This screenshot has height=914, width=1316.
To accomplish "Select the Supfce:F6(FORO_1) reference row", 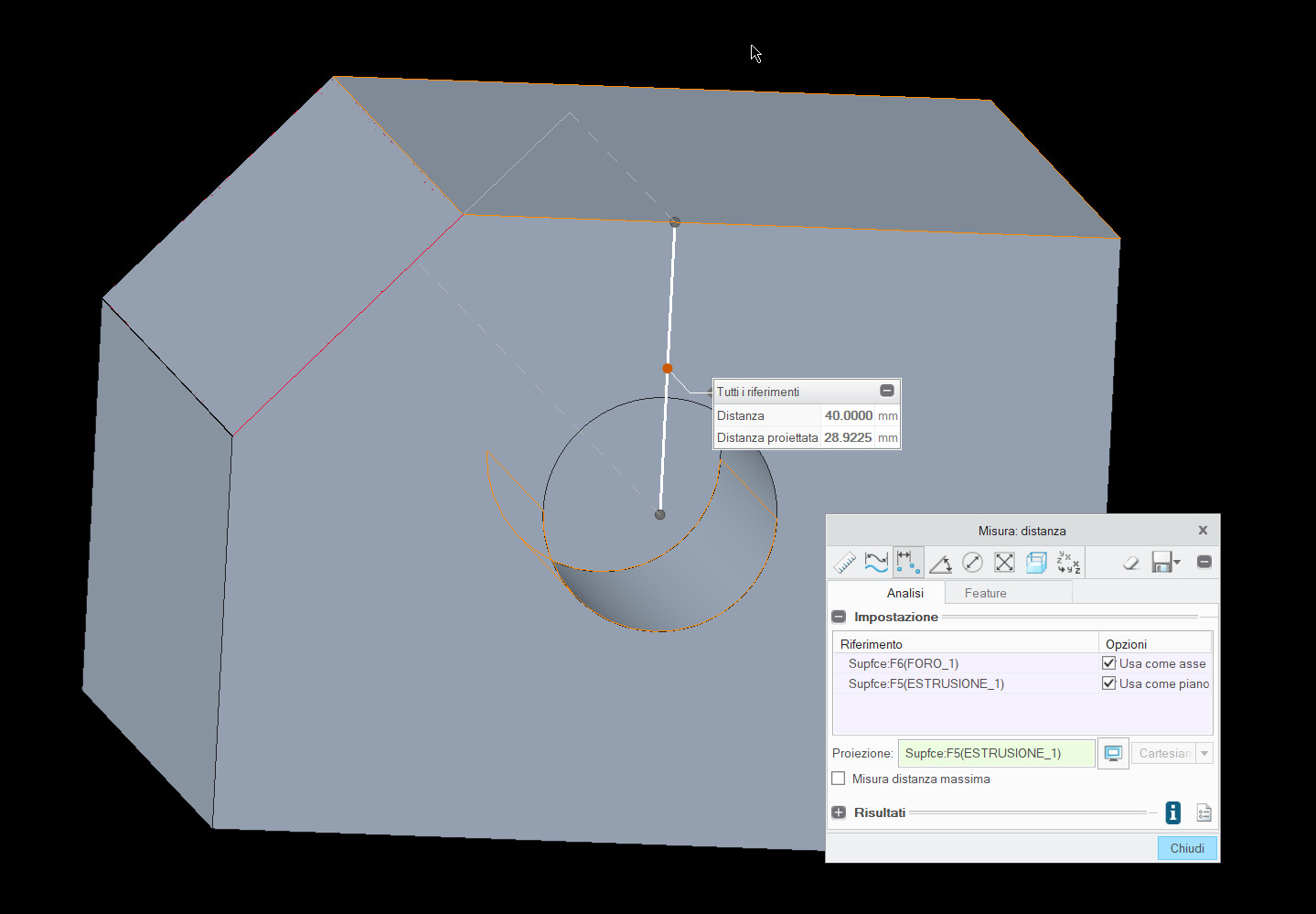I will tap(966, 663).
